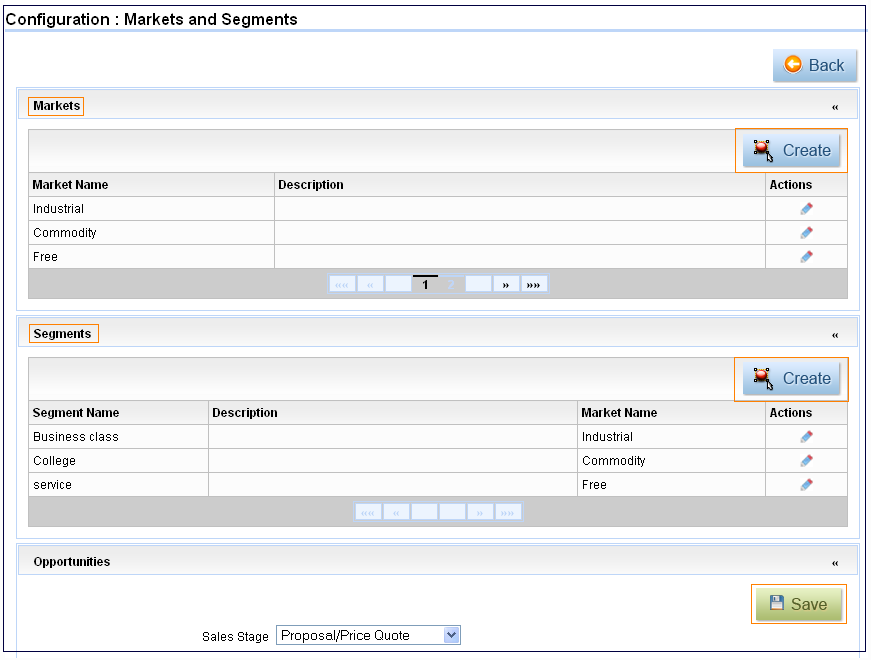The width and height of the screenshot is (871, 660).
Task: Select the Business class segment name
Action: pyautogui.click(x=76, y=437)
